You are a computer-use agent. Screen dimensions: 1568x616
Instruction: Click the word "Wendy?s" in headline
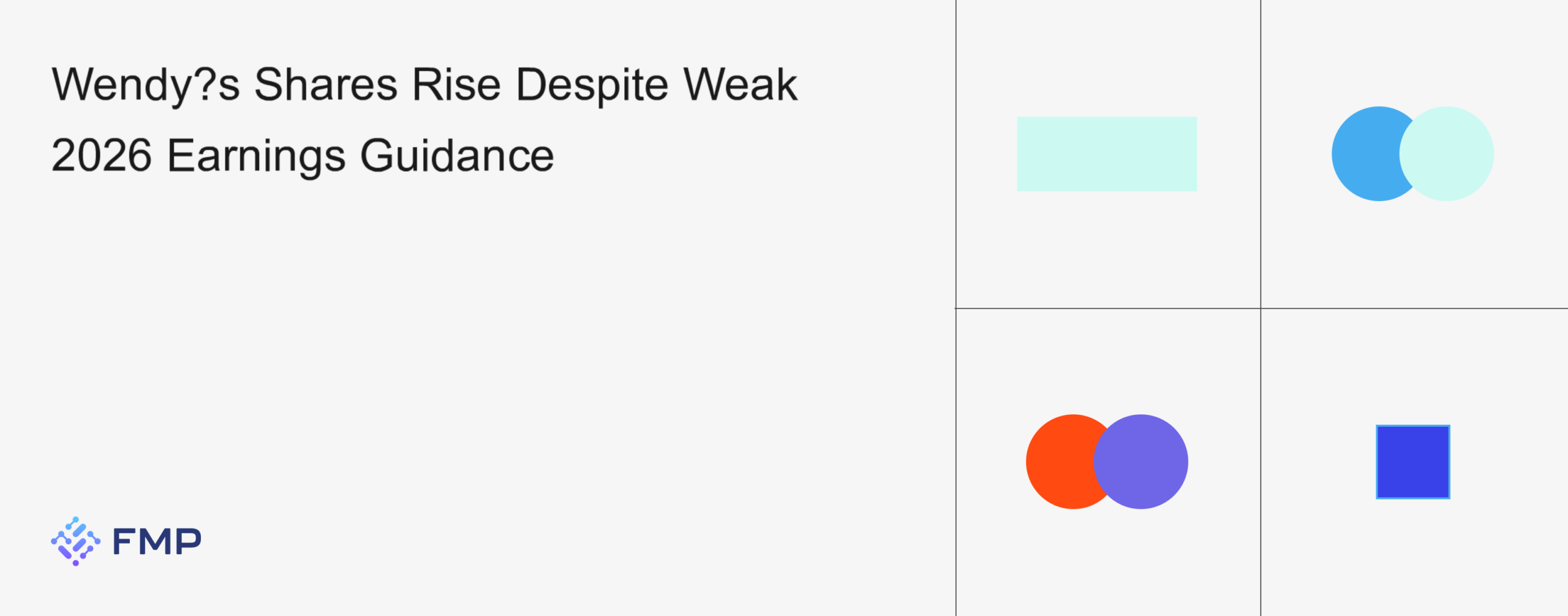[146, 85]
